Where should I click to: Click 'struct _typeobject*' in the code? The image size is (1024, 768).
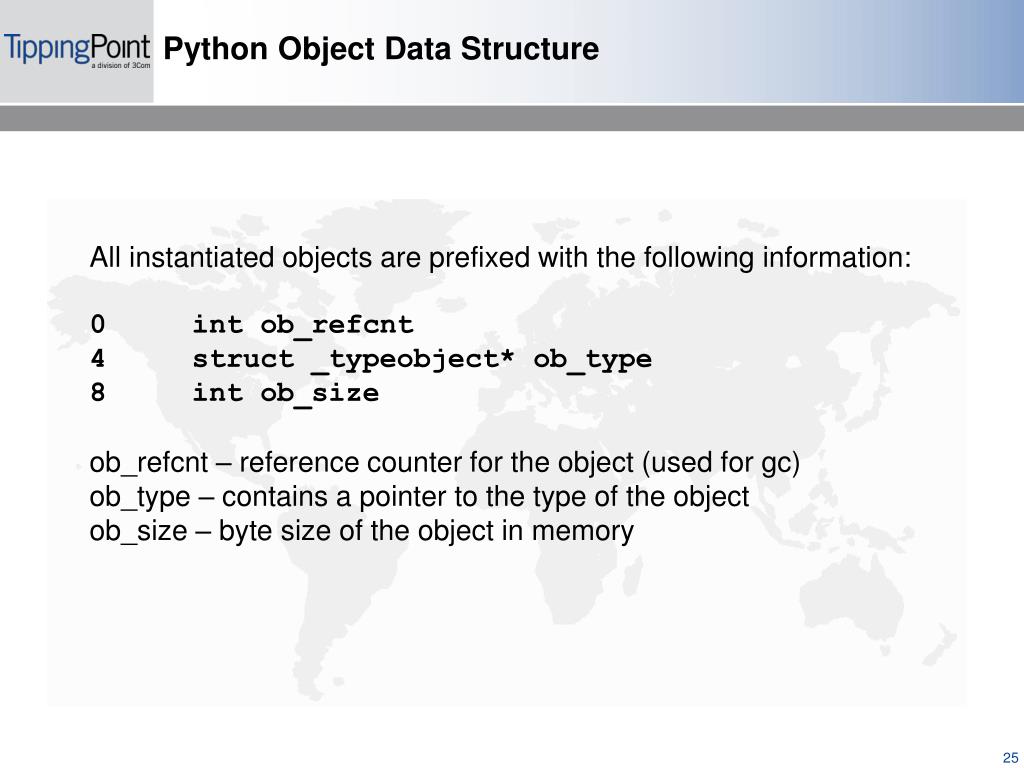pos(353,360)
